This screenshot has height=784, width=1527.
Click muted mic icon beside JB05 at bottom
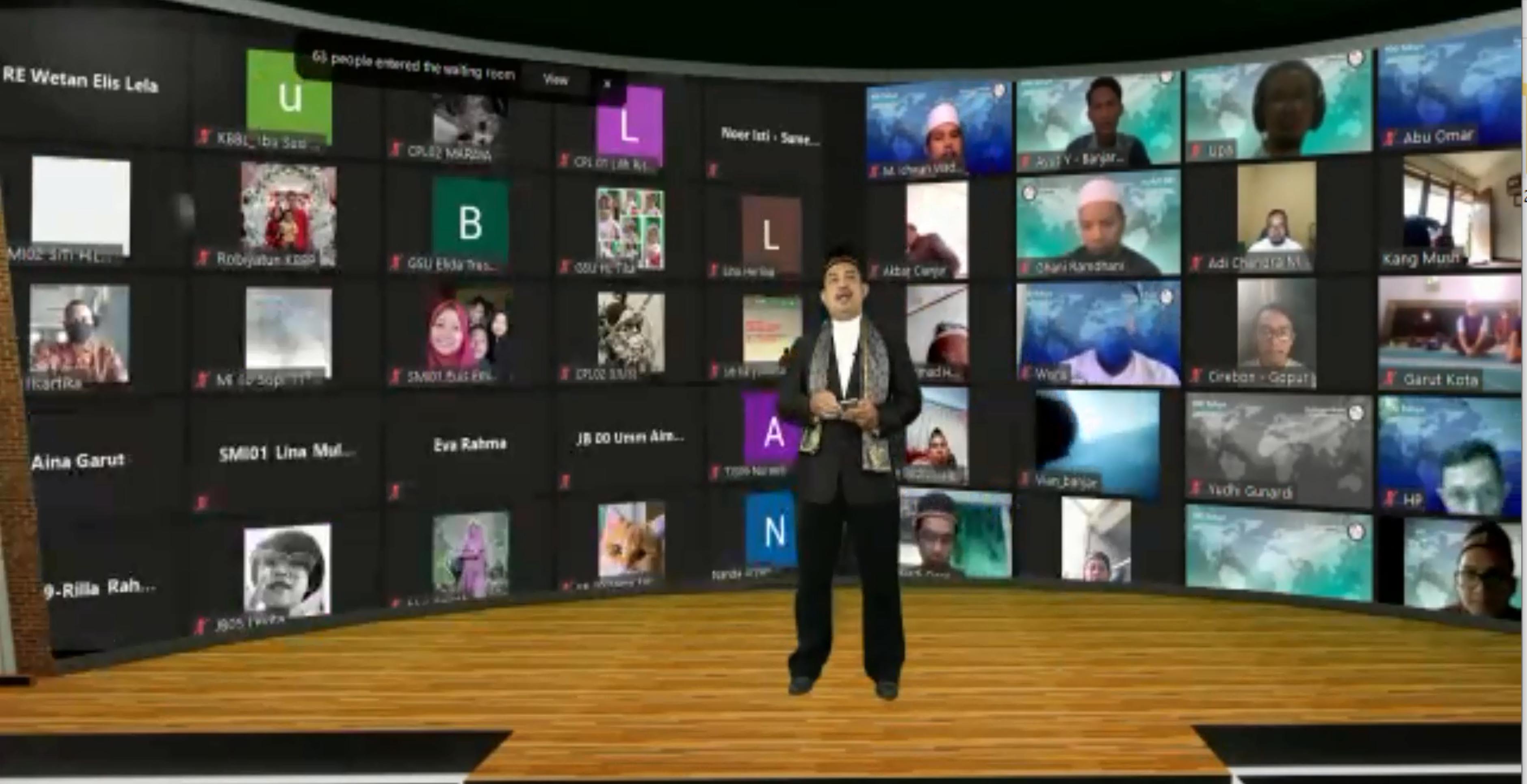202,626
